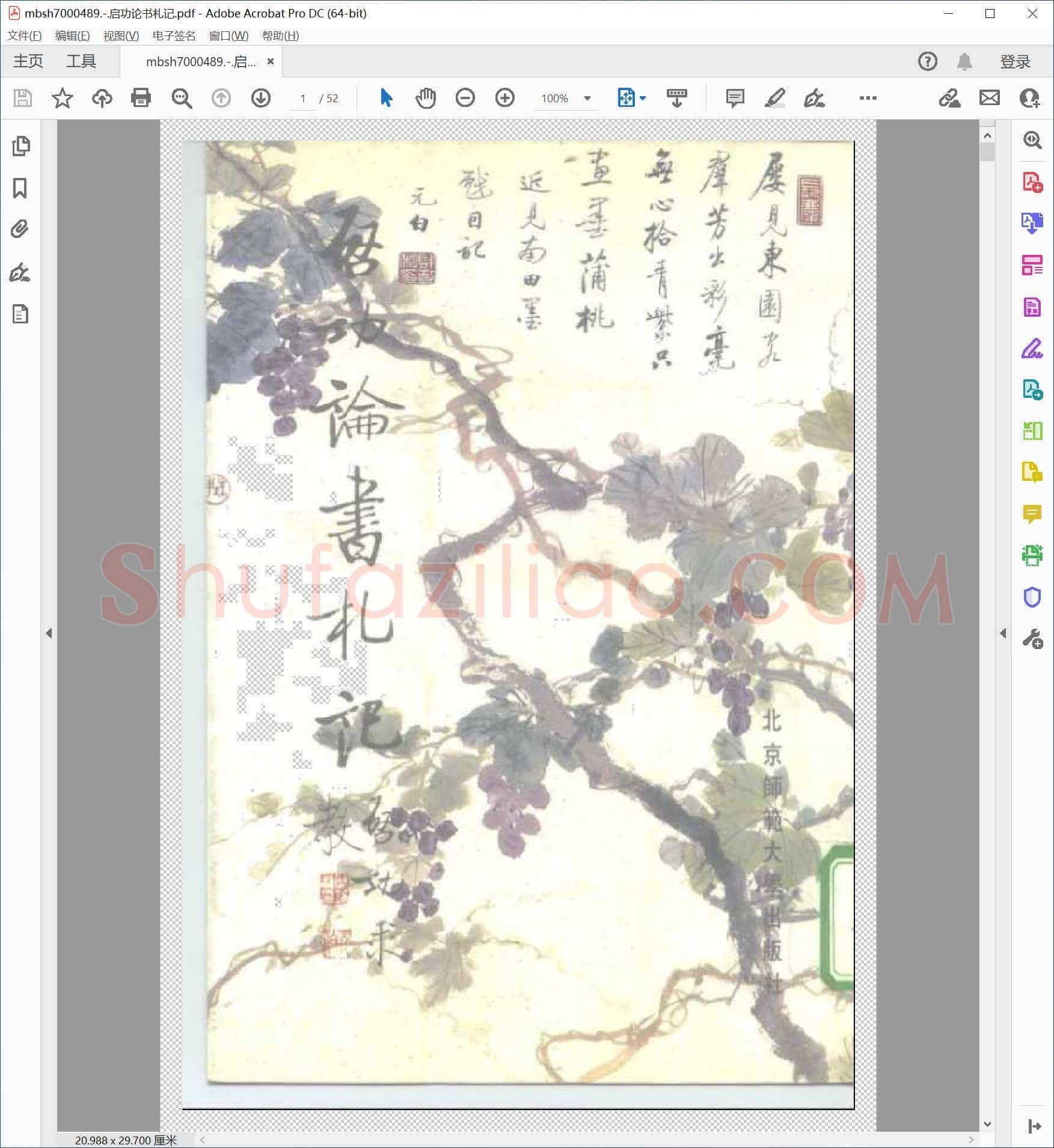Image resolution: width=1054 pixels, height=1148 pixels.
Task: Open the Comment tool in right pane
Action: point(1032,514)
